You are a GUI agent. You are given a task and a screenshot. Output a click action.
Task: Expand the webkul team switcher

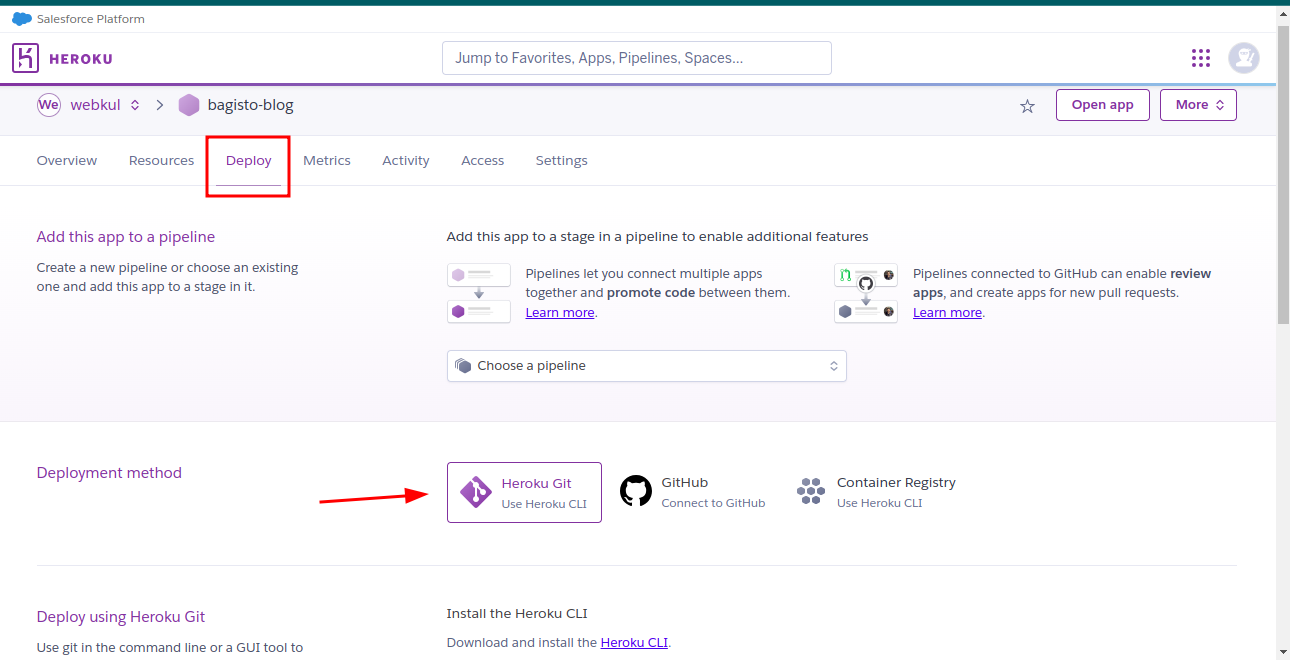click(135, 105)
